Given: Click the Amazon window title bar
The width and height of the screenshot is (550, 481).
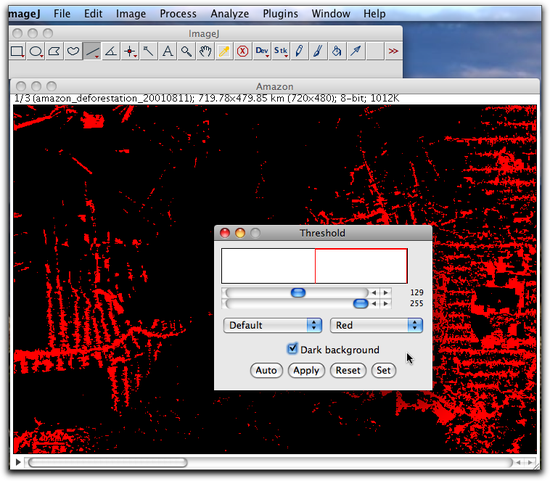Looking at the screenshot, I should click(x=275, y=86).
